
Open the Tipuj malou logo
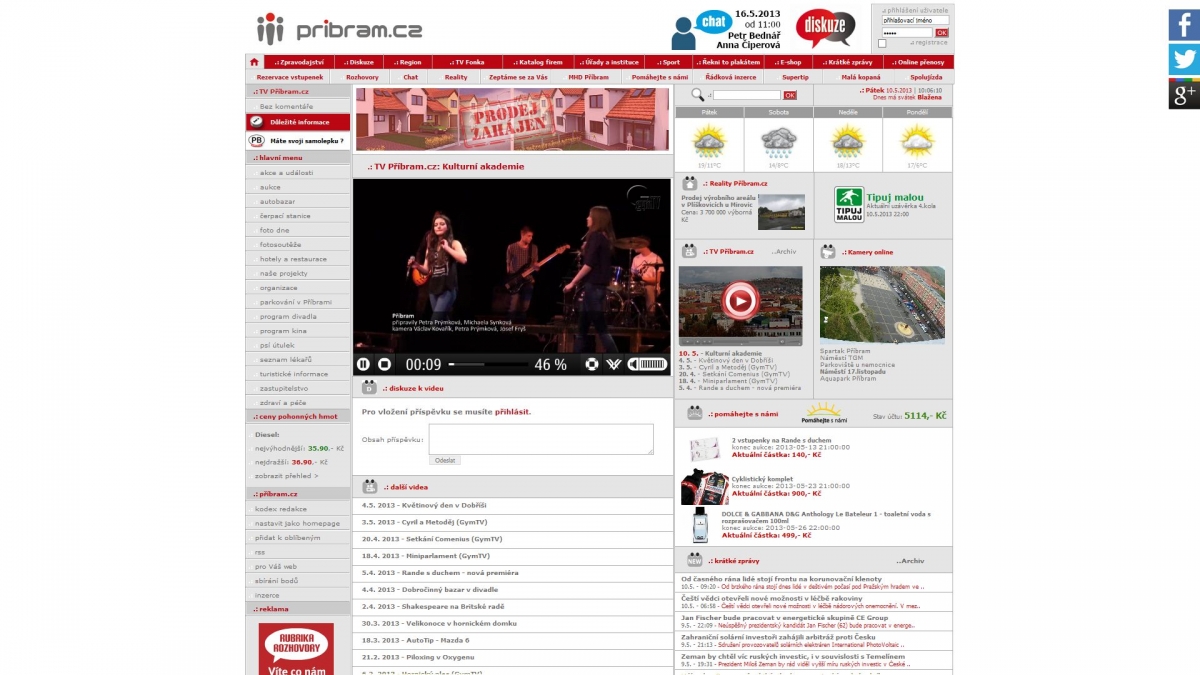tap(849, 204)
